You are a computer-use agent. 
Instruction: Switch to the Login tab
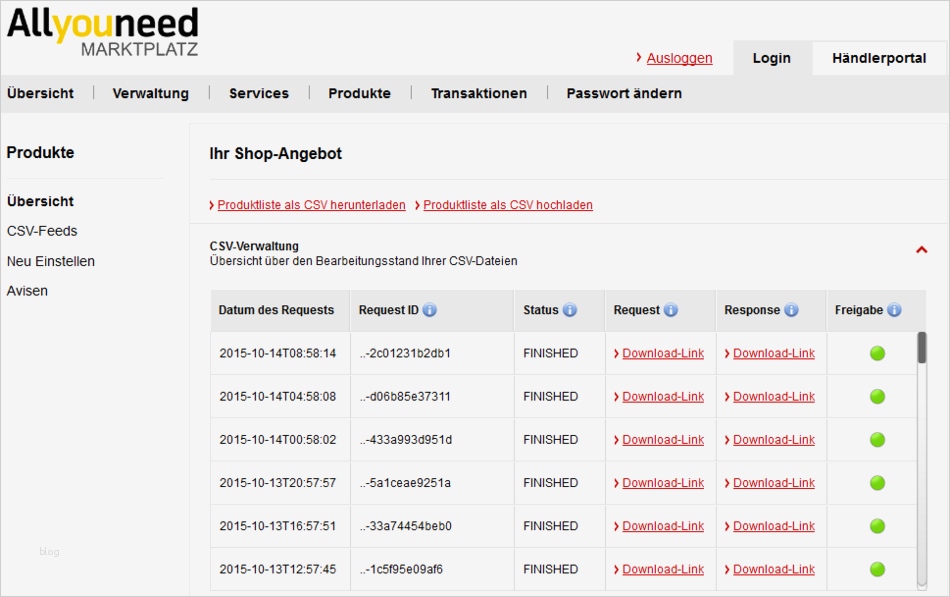(x=771, y=58)
